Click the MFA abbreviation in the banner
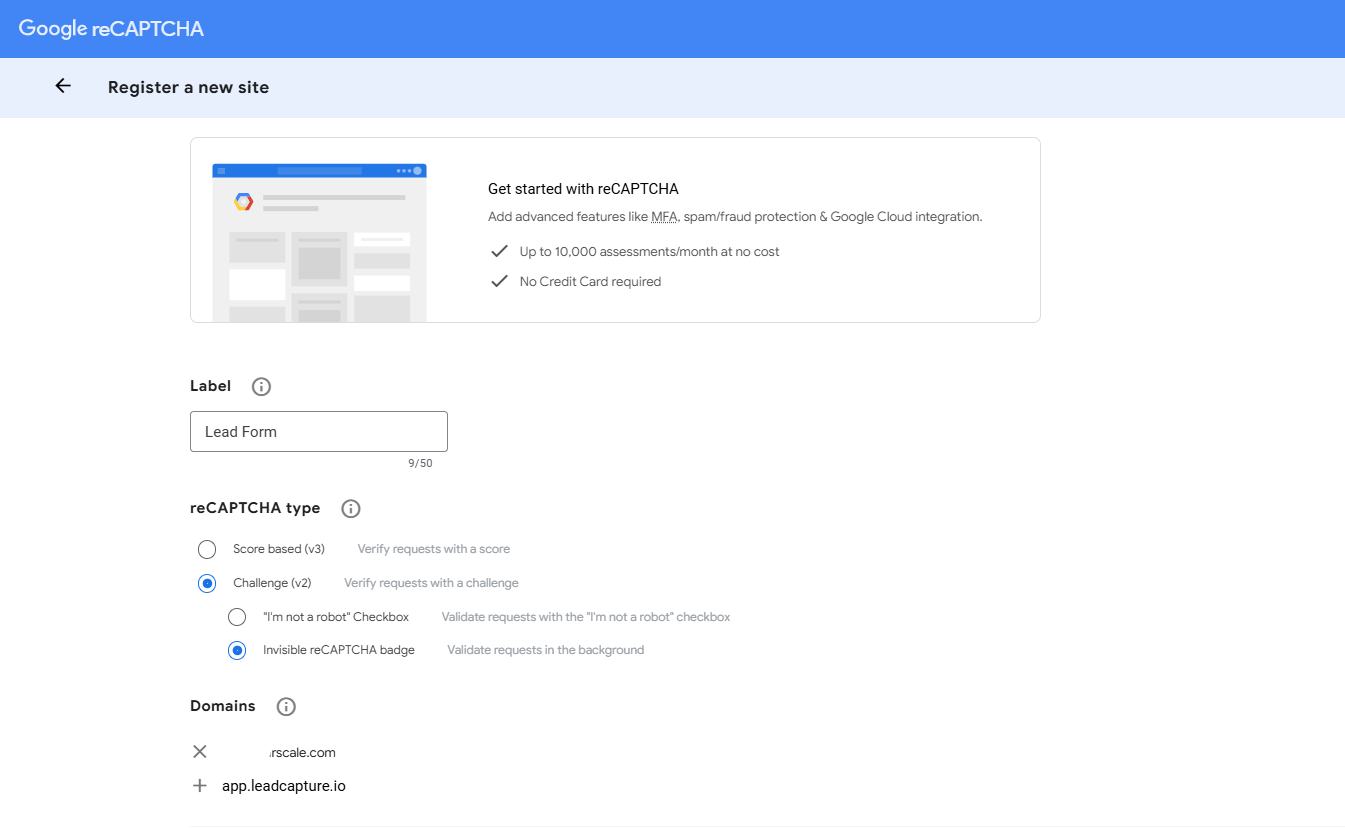This screenshot has height=828, width=1345. click(664, 217)
